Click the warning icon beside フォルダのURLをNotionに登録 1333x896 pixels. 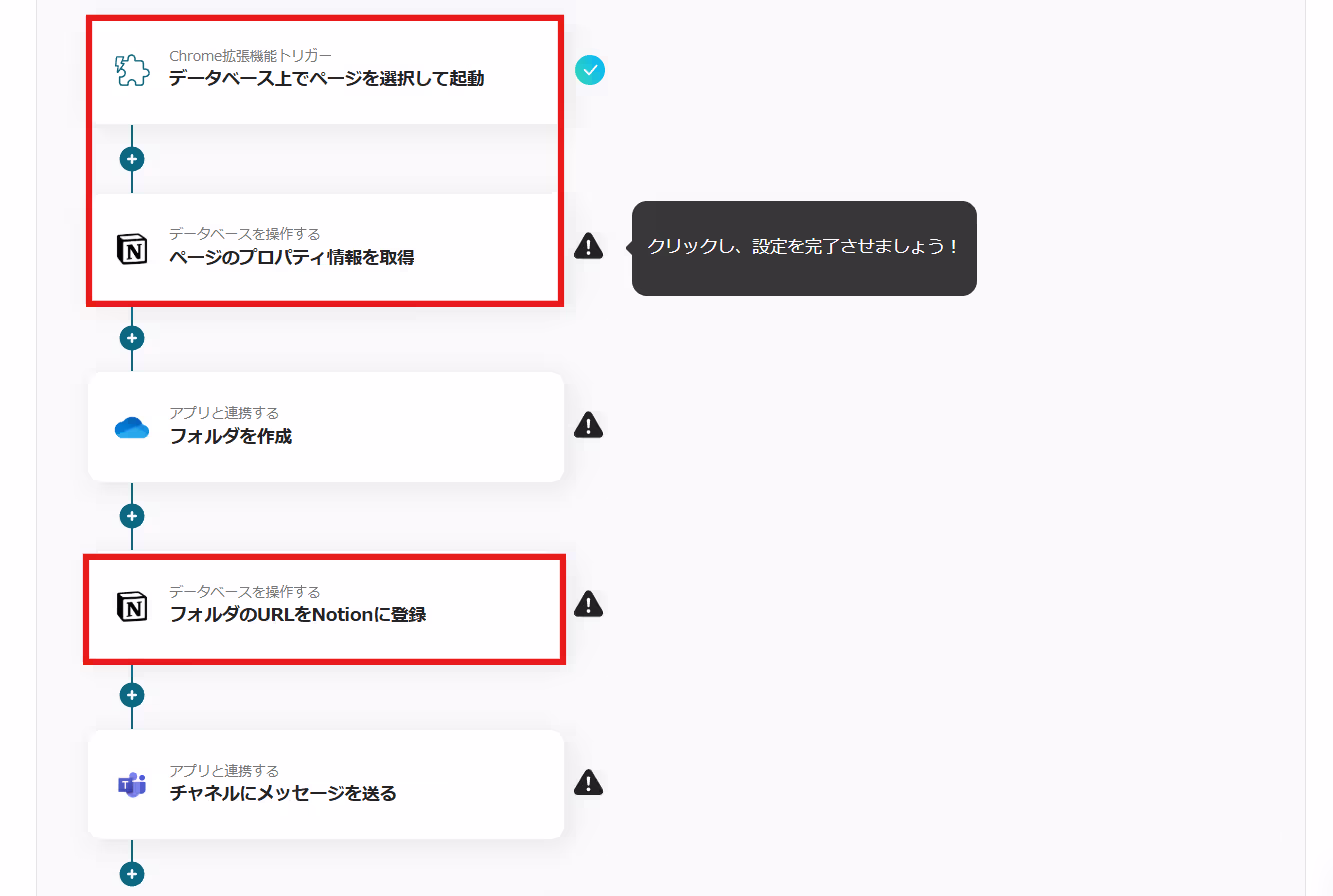[589, 604]
